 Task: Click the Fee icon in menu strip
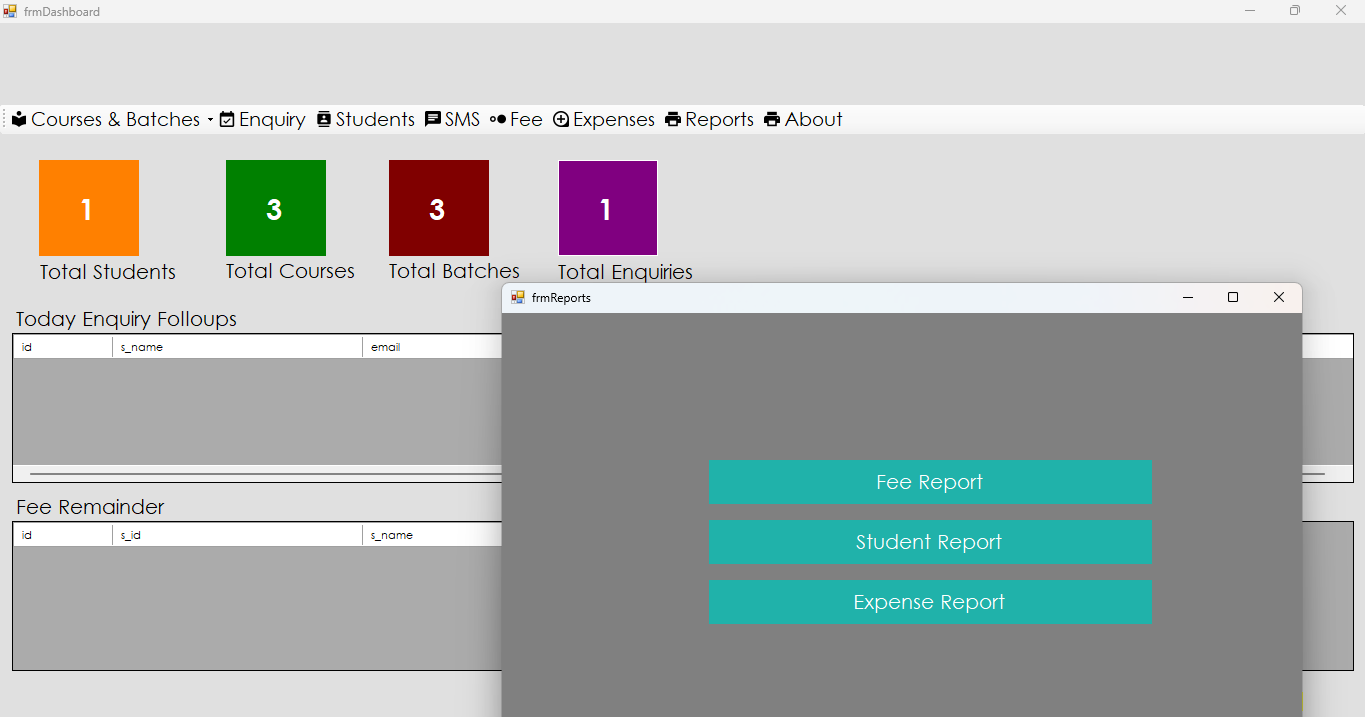[498, 119]
